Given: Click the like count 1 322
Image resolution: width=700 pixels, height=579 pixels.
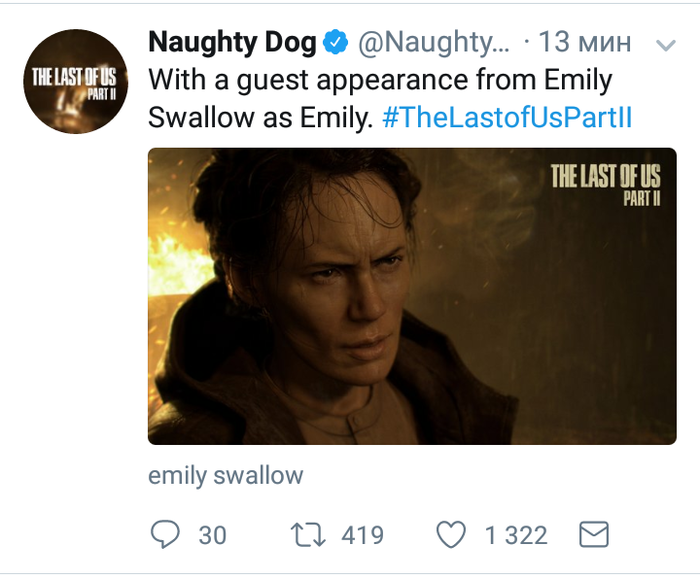Looking at the screenshot, I should 516,536.
